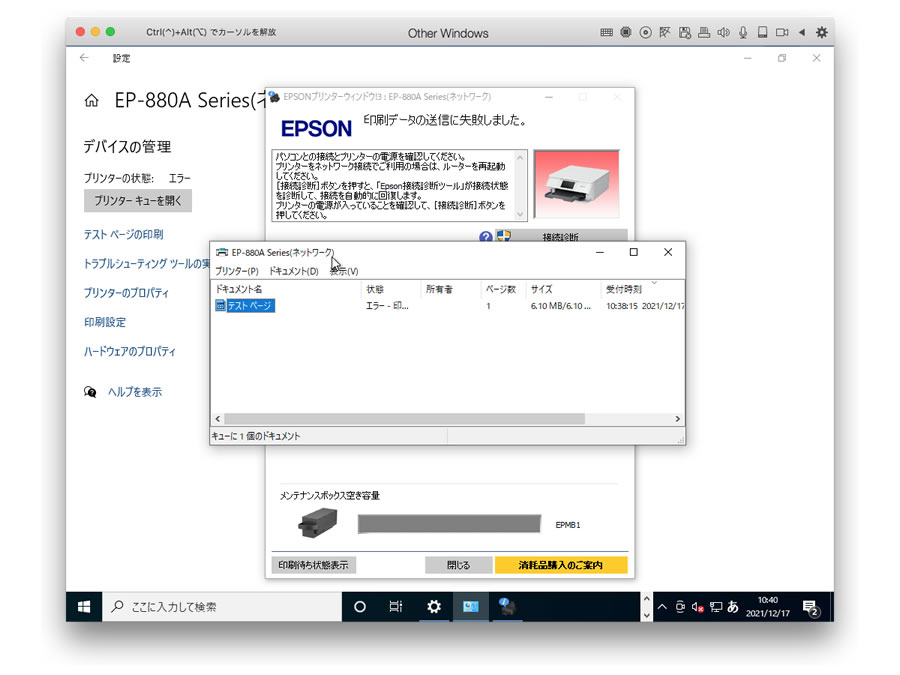Image resolution: width=900 pixels, height=675 pixels.
Task: Open EPSON help question mark icon
Action: pos(486,236)
